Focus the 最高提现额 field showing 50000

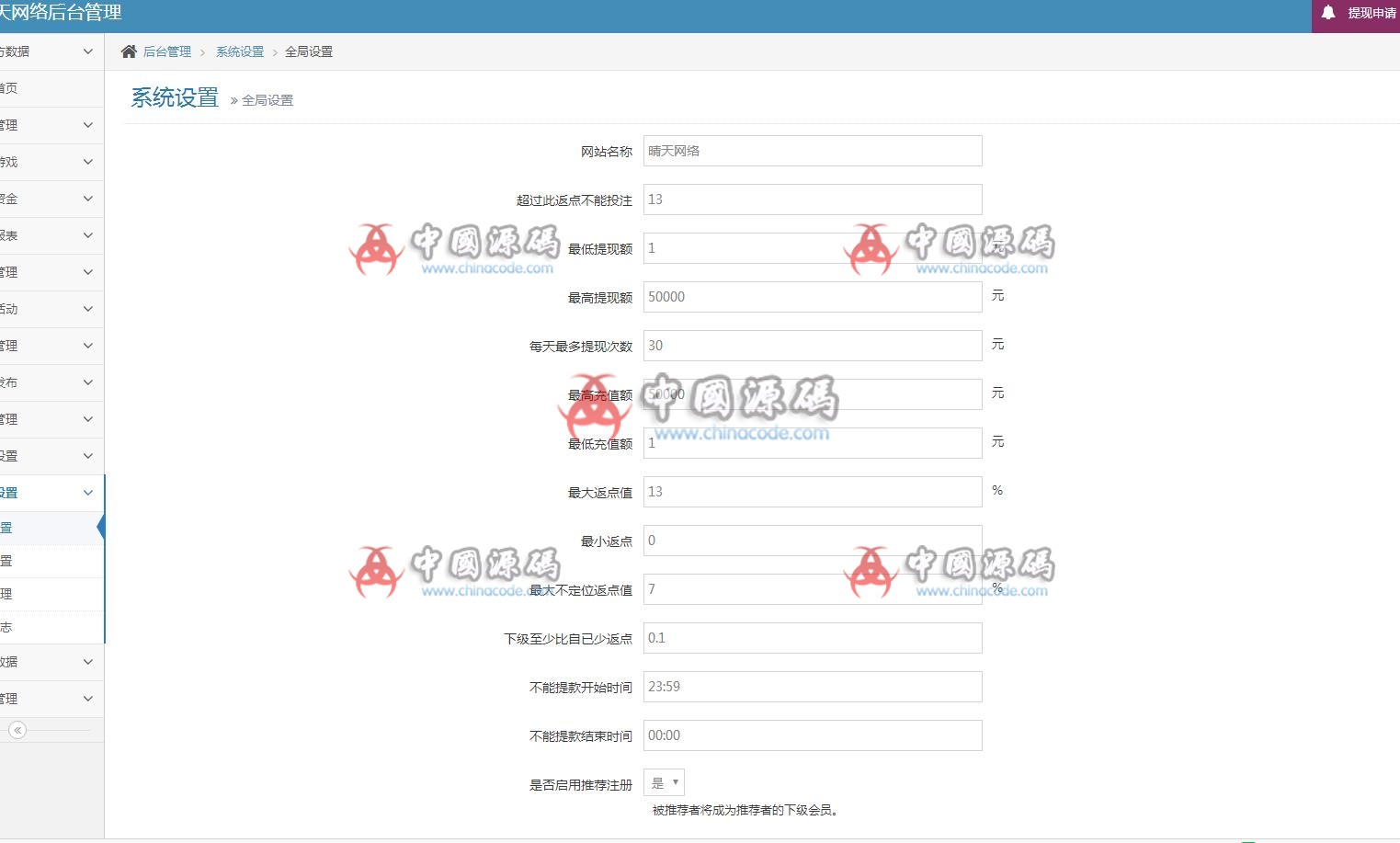click(x=813, y=297)
